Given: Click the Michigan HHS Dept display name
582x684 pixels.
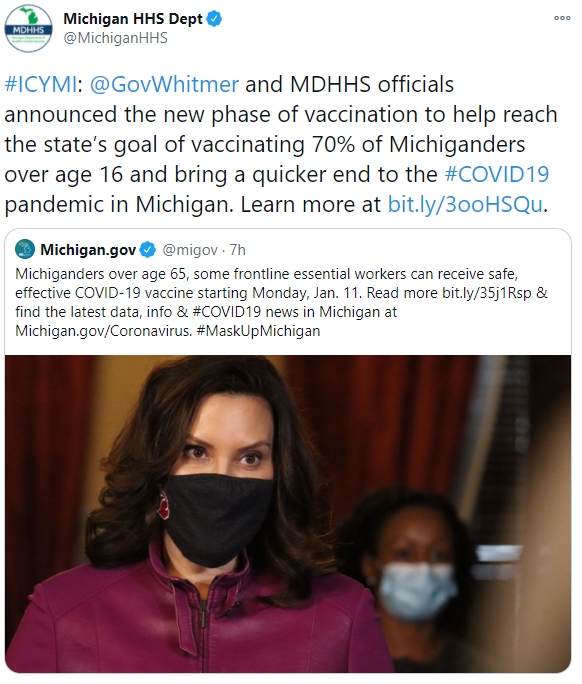Looking at the screenshot, I should coord(133,19).
